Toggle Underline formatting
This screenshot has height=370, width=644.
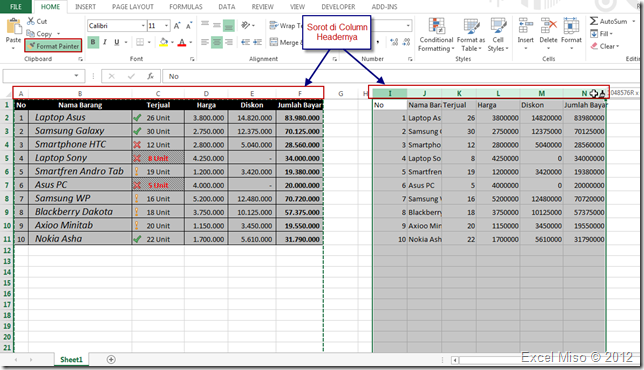[x=117, y=42]
